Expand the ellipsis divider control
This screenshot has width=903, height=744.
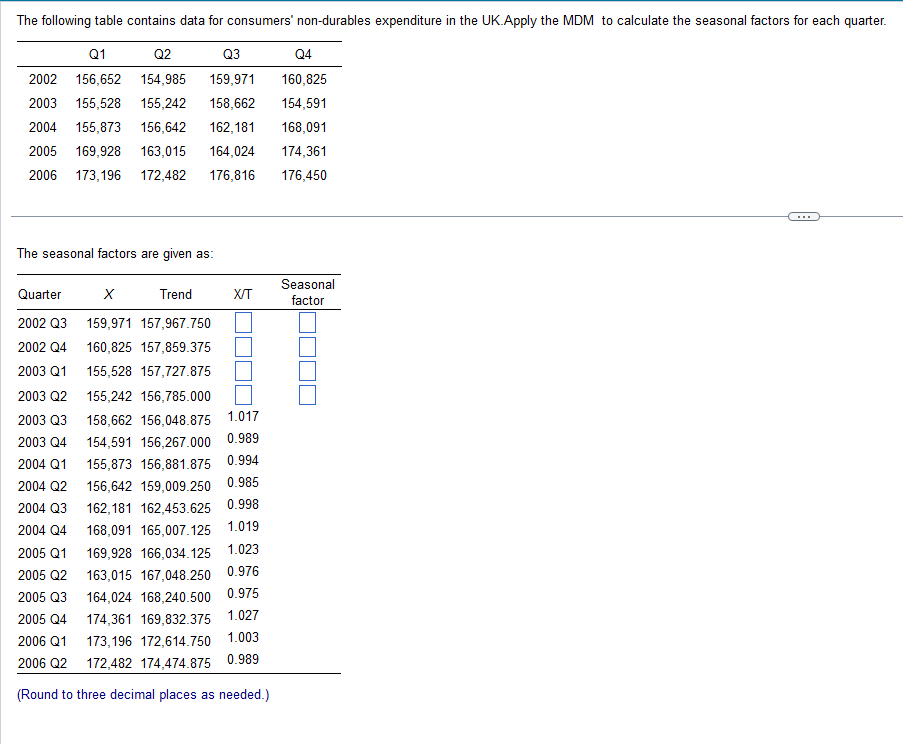803,215
